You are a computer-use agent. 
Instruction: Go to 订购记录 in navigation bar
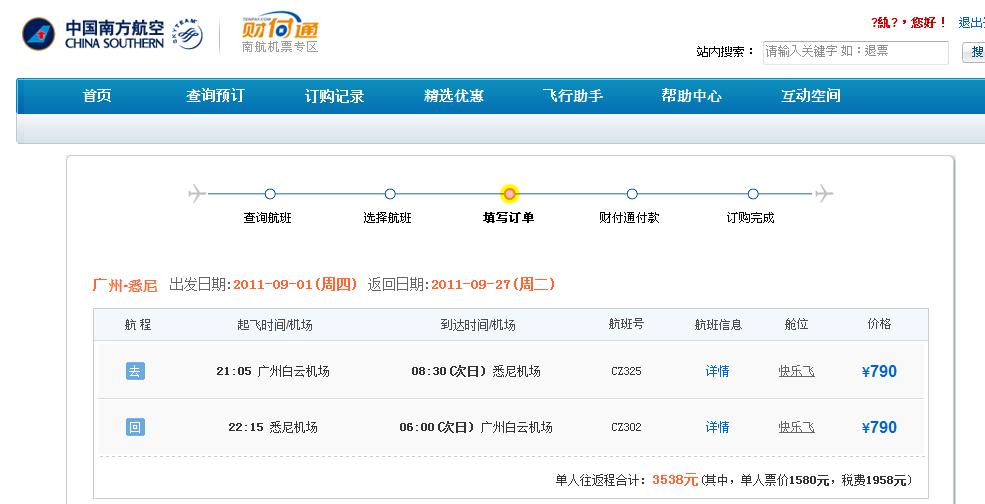pyautogui.click(x=334, y=96)
